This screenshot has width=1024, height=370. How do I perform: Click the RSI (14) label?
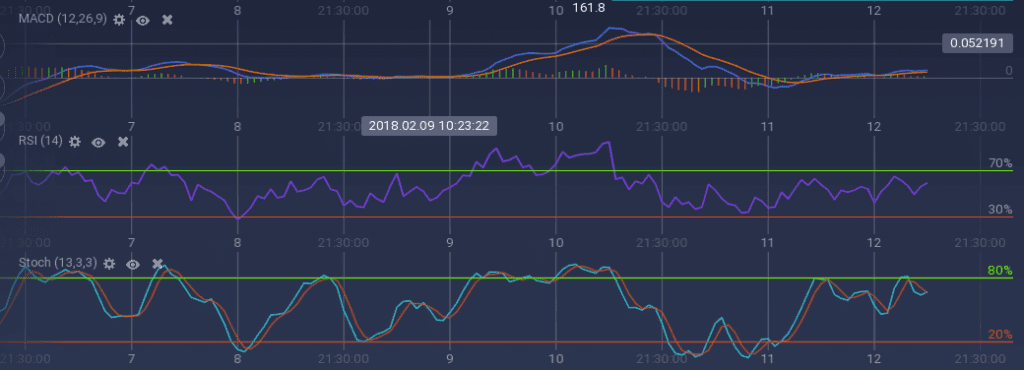pos(40,141)
